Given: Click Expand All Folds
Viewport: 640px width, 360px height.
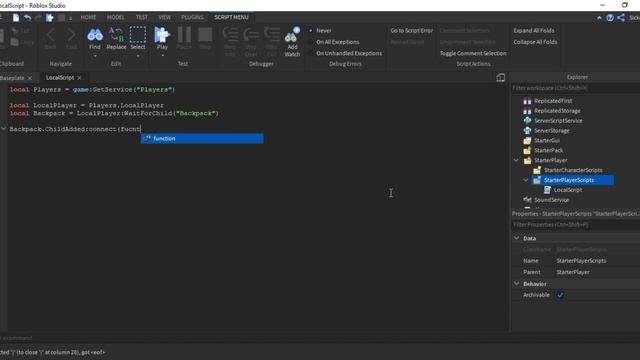Looking at the screenshot, I should (x=534, y=31).
